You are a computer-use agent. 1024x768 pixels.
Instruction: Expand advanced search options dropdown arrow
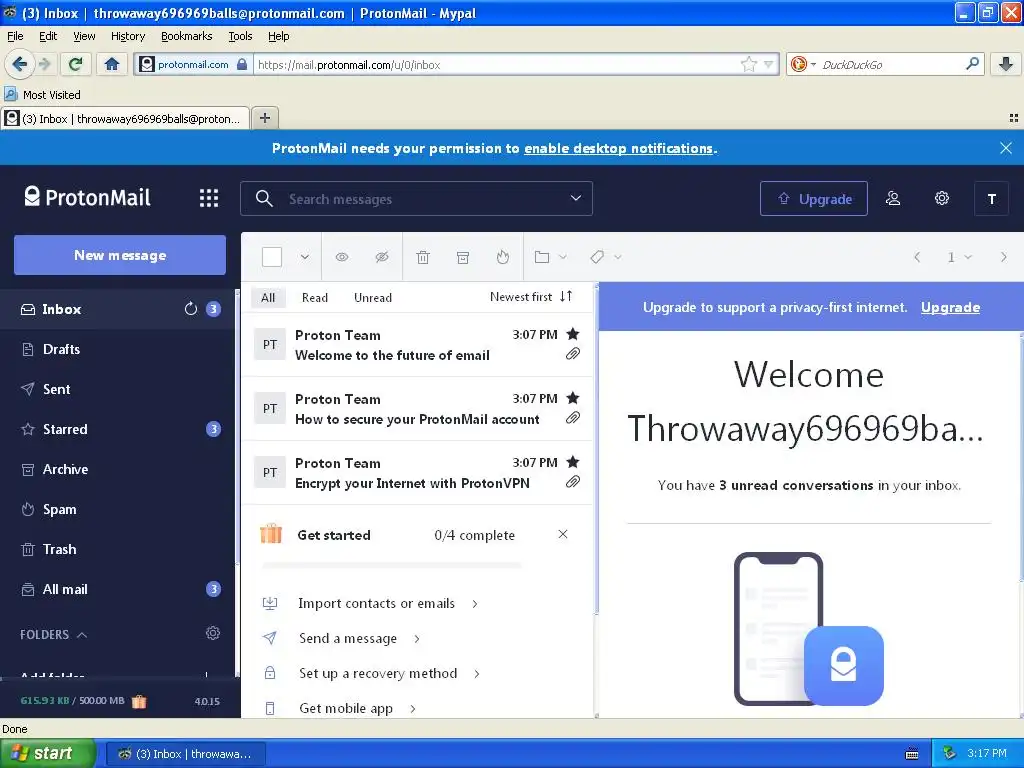pos(575,198)
